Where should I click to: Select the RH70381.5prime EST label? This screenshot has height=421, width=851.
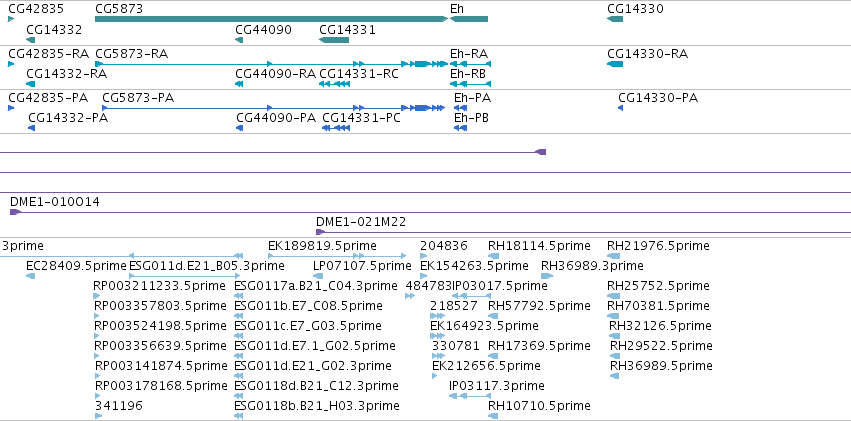point(658,306)
